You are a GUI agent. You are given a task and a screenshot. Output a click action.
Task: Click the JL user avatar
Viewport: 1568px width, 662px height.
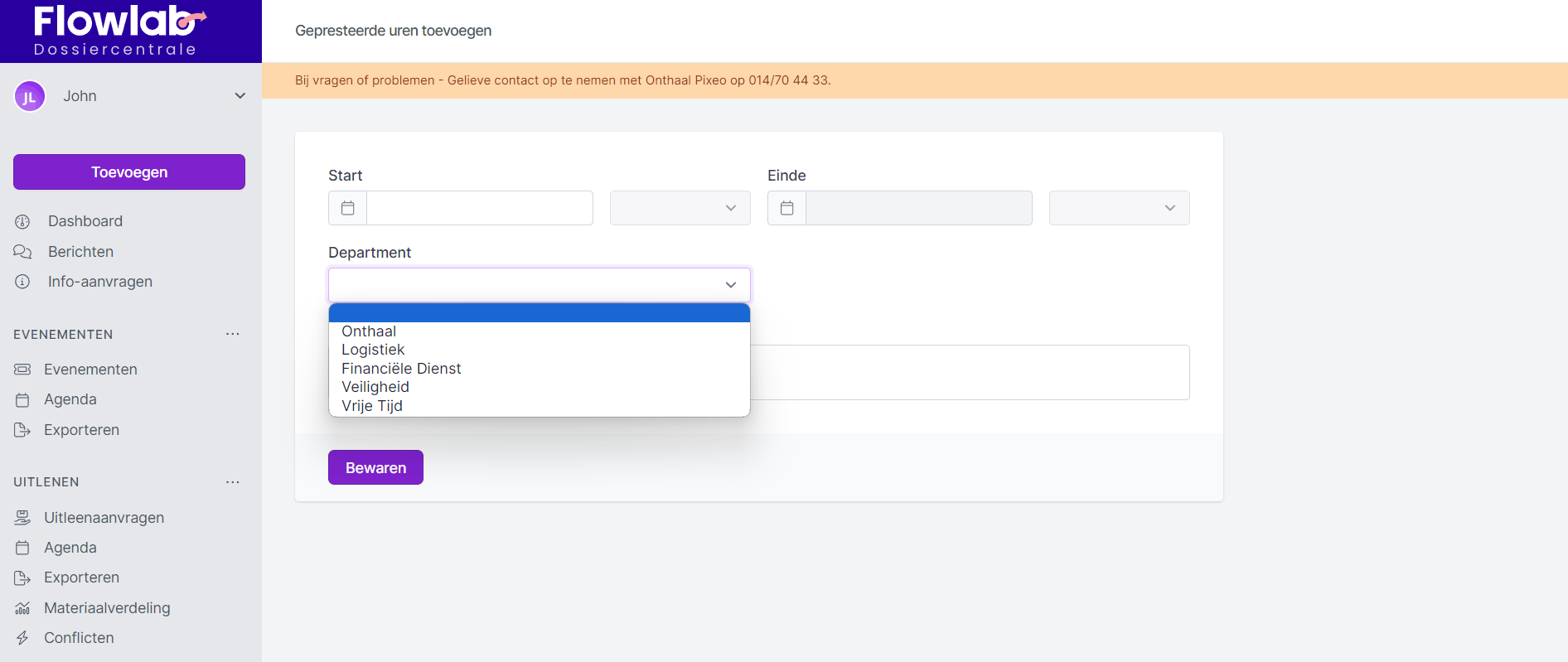coord(30,96)
